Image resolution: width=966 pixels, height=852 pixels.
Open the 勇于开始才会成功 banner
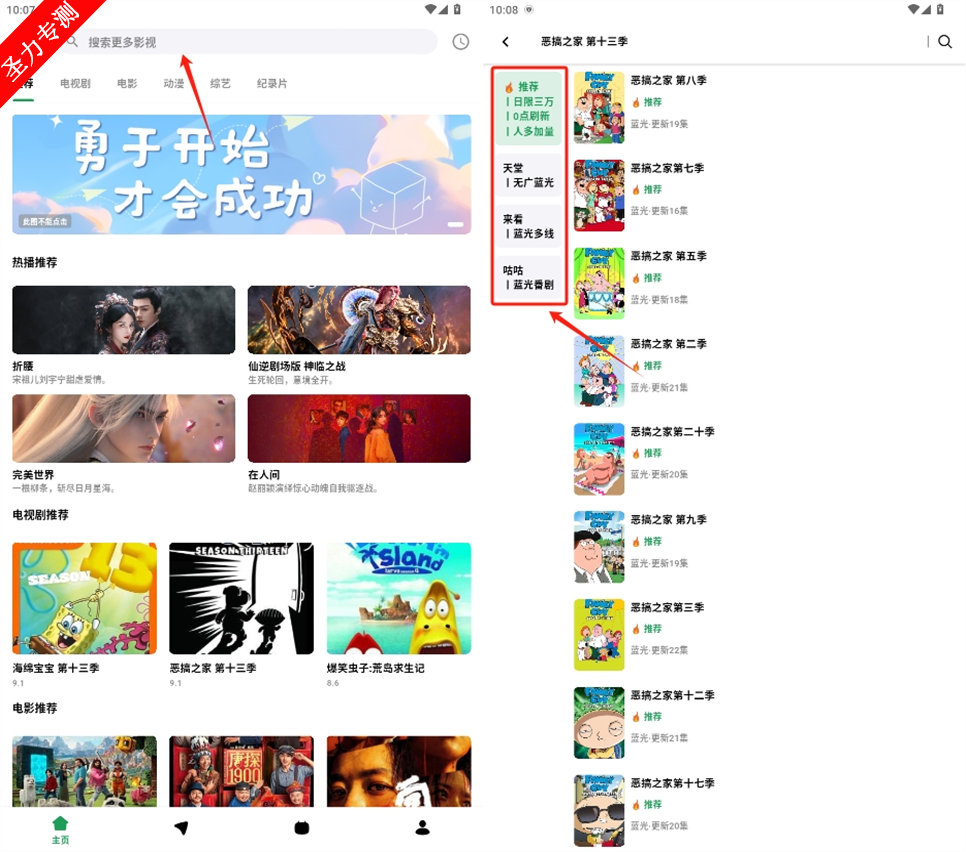242,174
